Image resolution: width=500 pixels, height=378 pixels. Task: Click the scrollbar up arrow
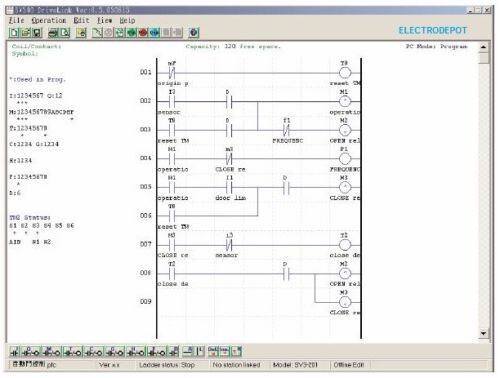click(x=483, y=47)
